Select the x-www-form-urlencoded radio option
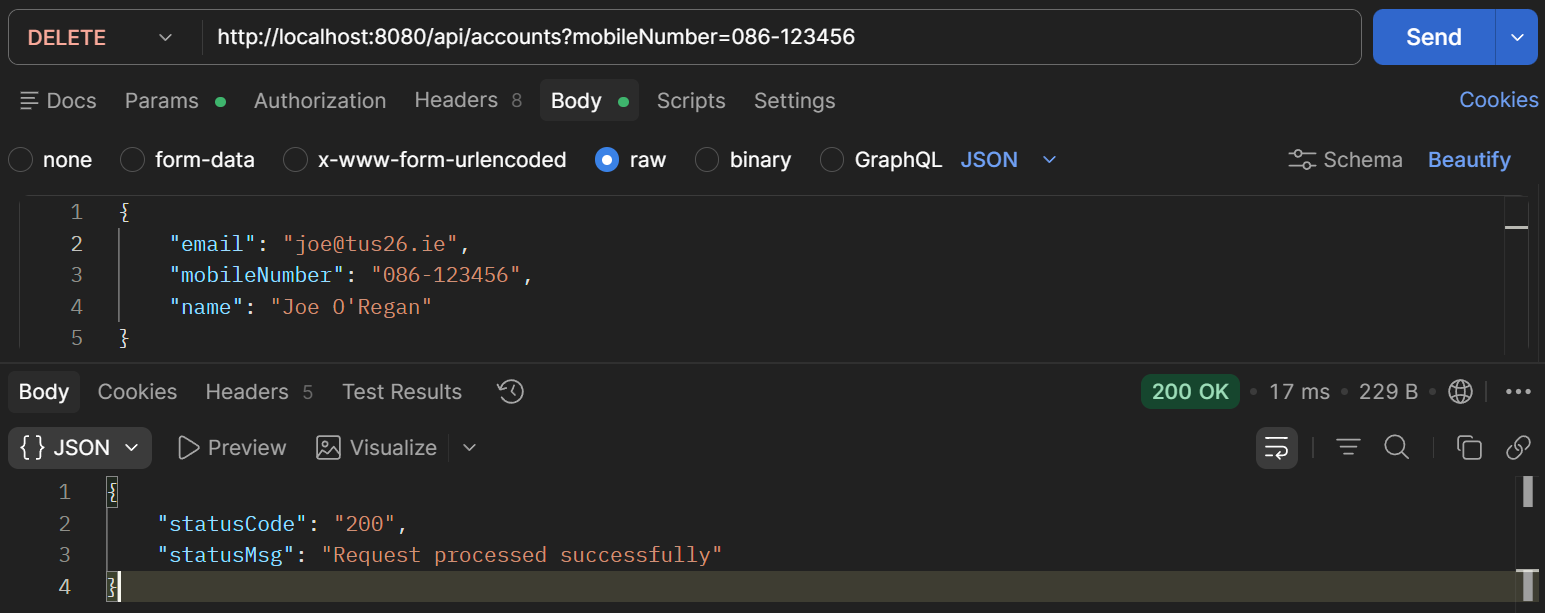1545x613 pixels. coord(295,160)
